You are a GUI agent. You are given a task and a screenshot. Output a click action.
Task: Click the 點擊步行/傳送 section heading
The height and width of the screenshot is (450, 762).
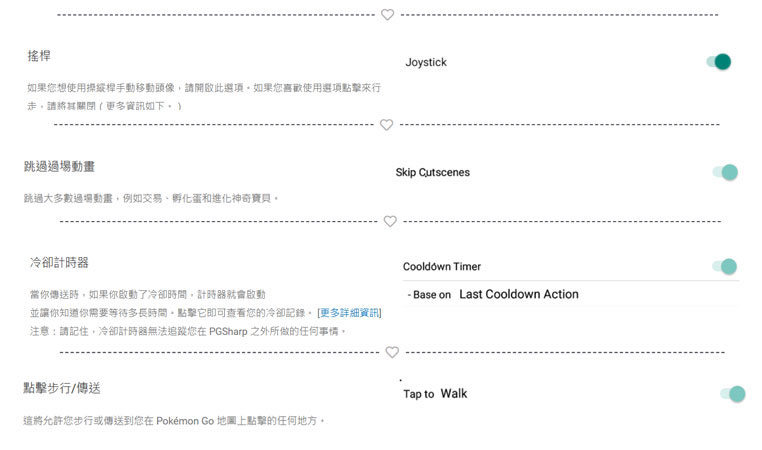click(62, 387)
